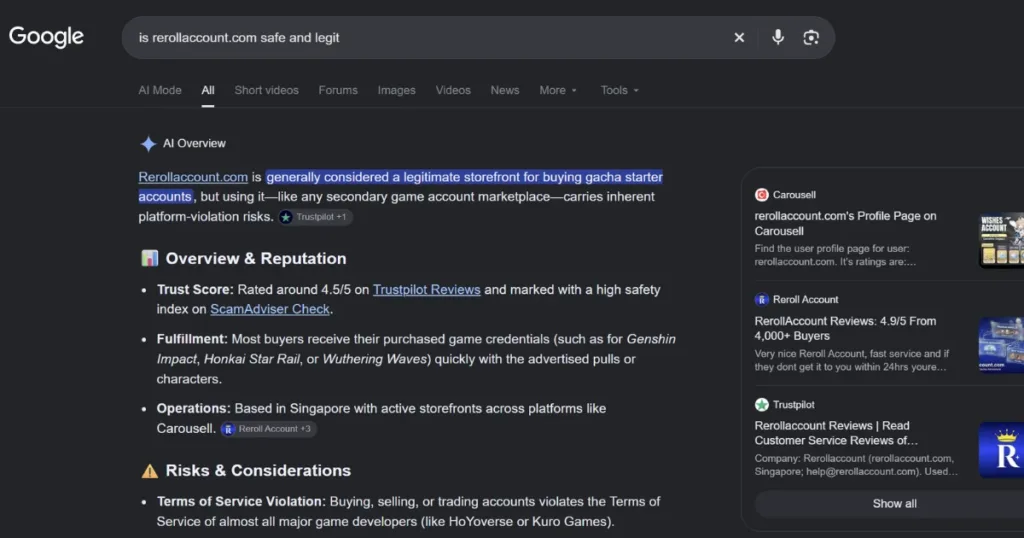
Task: Switch to the AI Mode tab
Action: point(160,90)
